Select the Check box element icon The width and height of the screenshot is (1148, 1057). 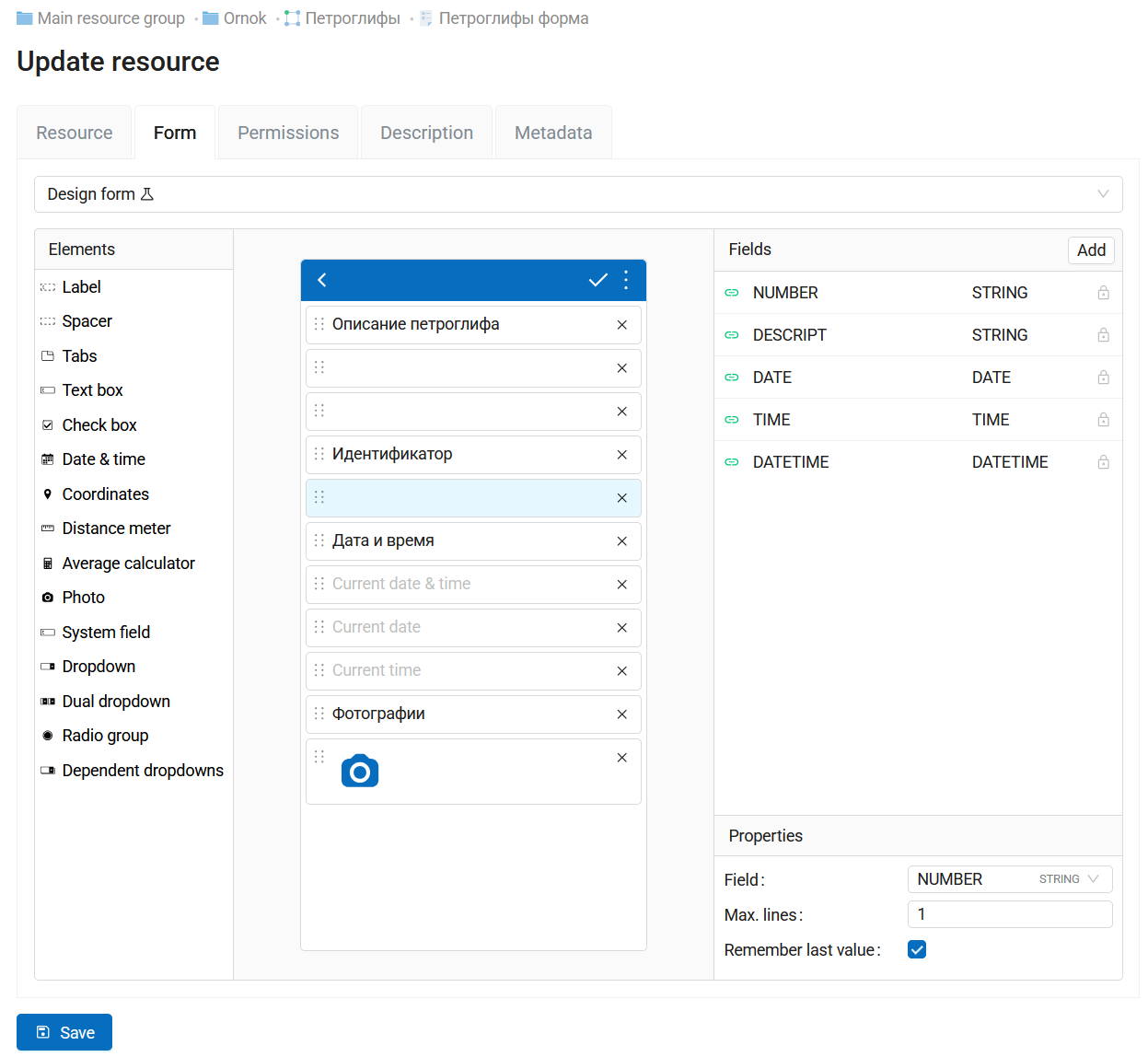pos(48,425)
